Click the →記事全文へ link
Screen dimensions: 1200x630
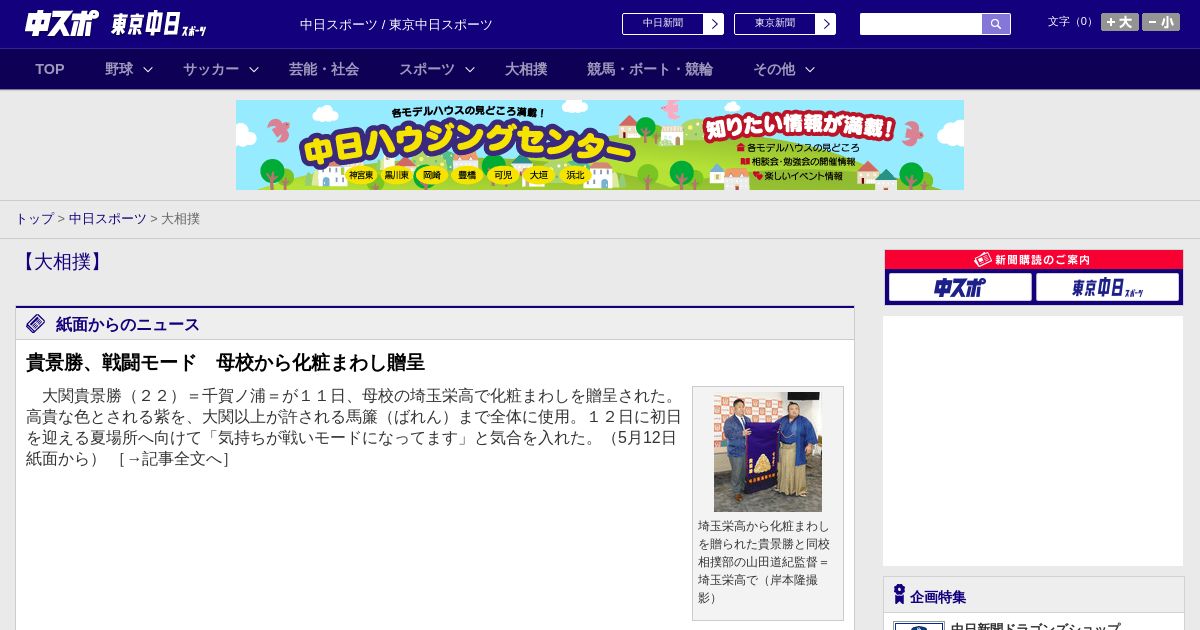point(174,459)
